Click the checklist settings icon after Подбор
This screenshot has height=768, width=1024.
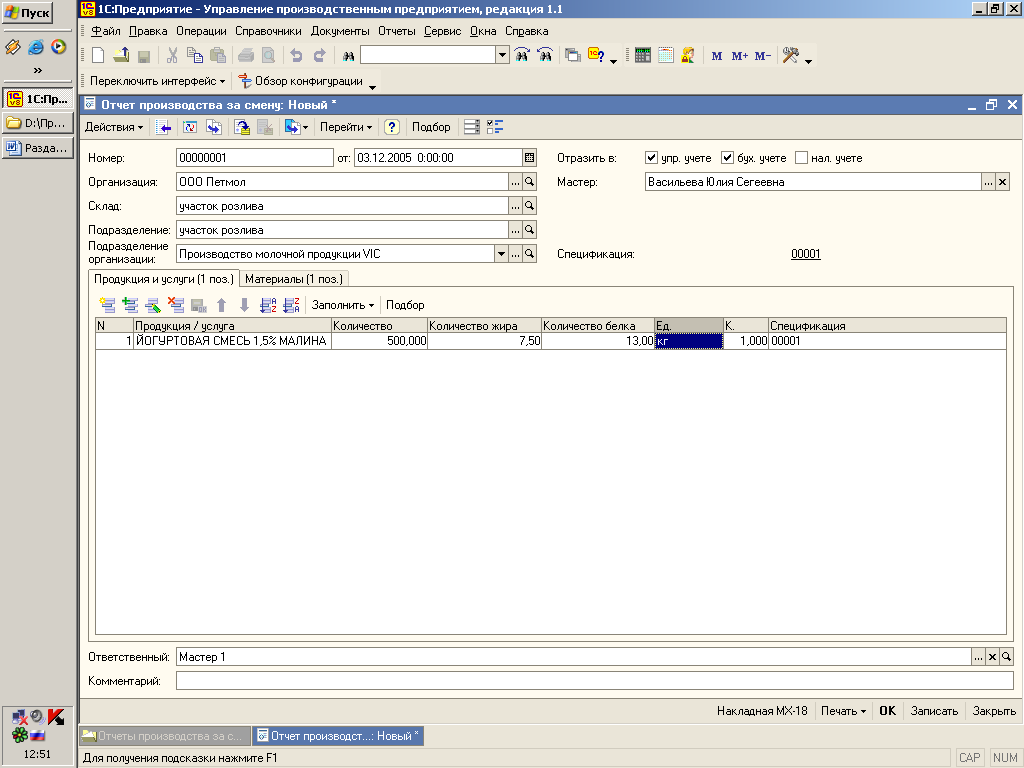tap(495, 127)
